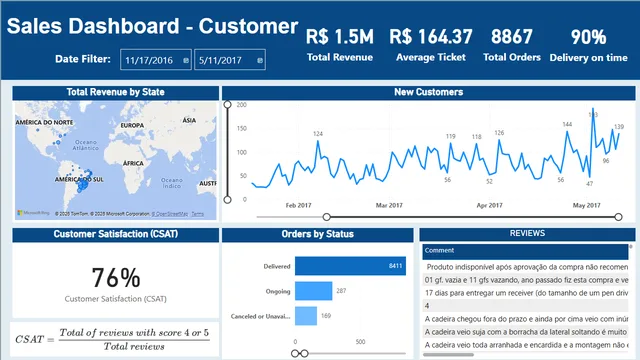Select the review 'A cadeira chegou fora do prazo'

(x=525, y=319)
